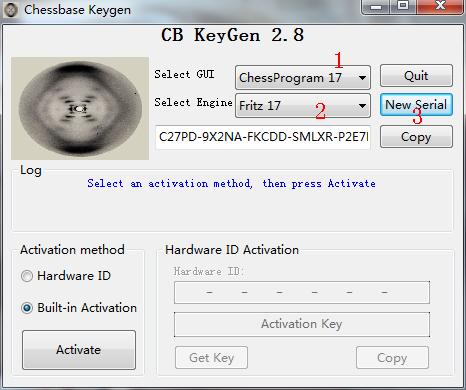The height and width of the screenshot is (390, 466).
Task: Click the circular diffraction pattern image
Action: (x=80, y=108)
